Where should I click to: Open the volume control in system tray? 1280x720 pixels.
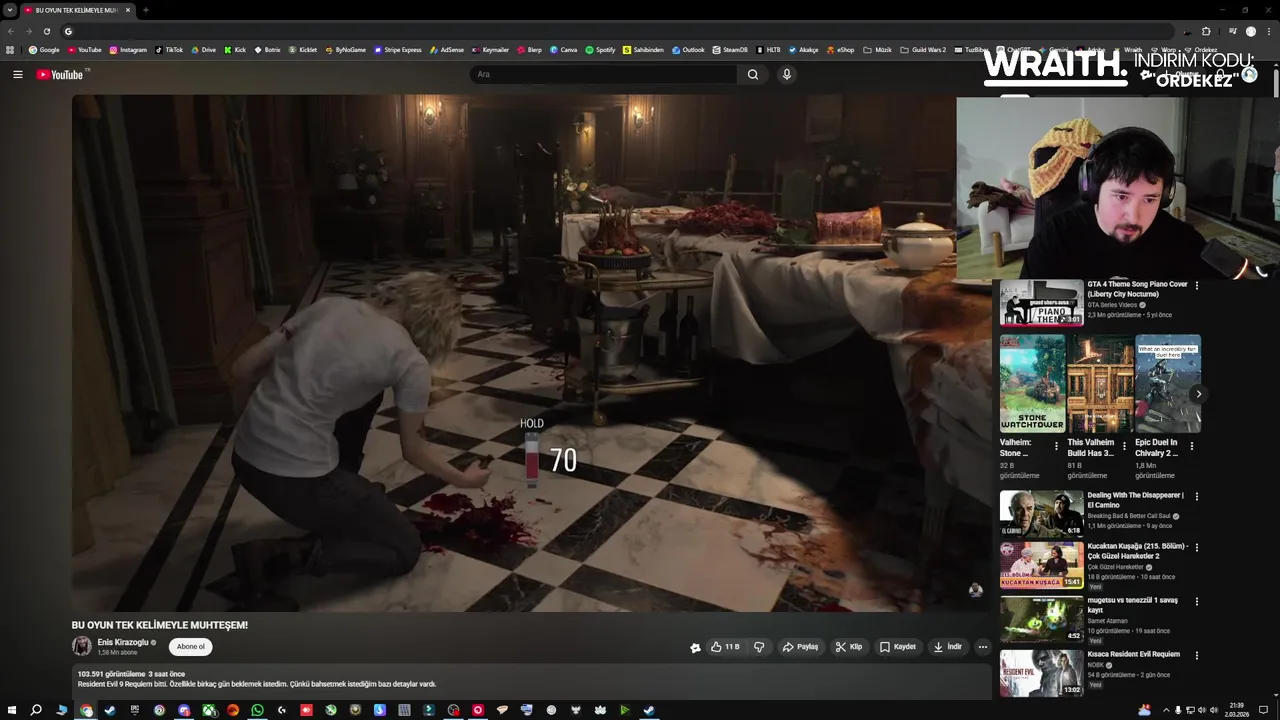tap(1201, 710)
